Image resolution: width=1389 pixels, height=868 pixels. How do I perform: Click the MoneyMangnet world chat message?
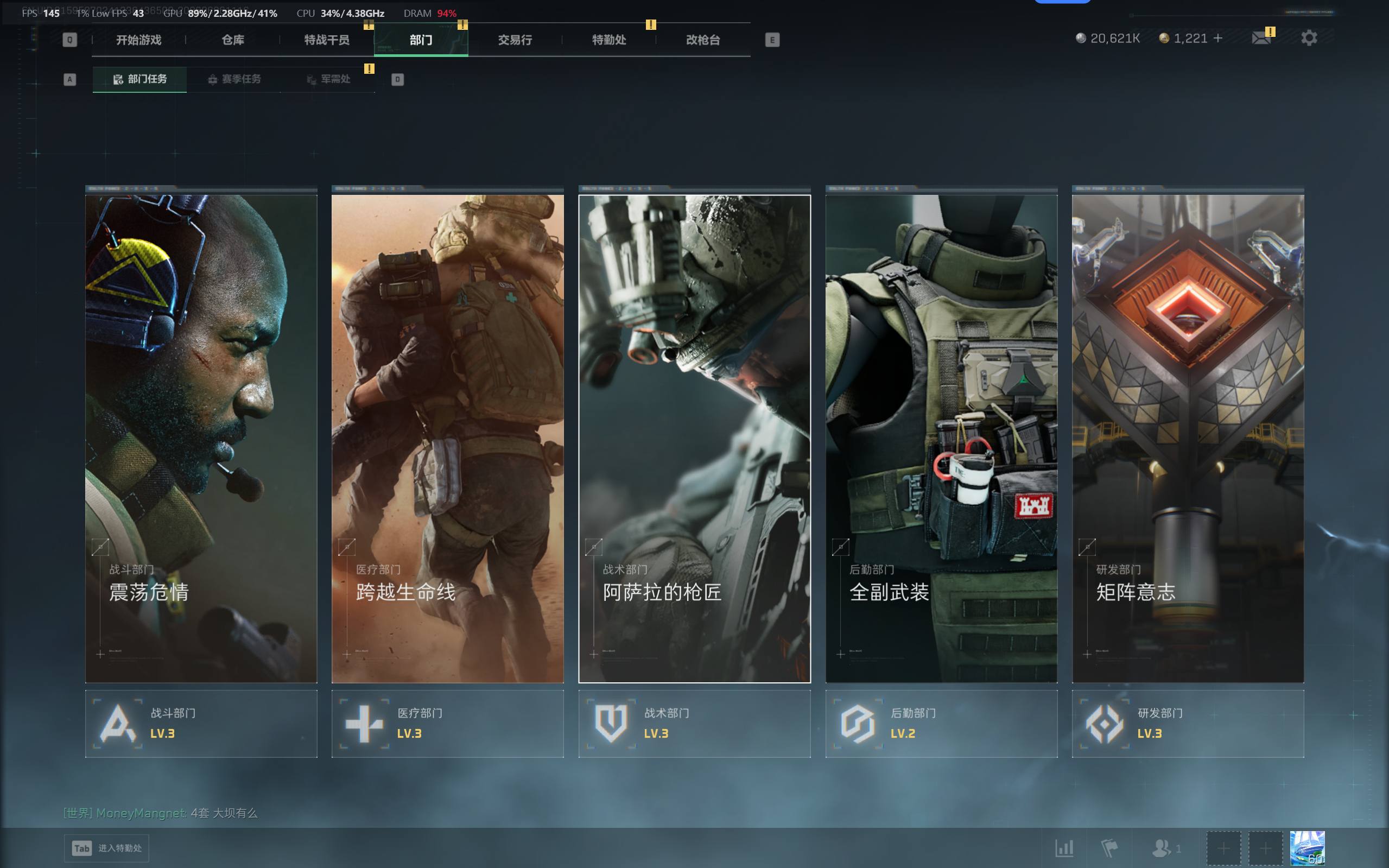coord(160,813)
